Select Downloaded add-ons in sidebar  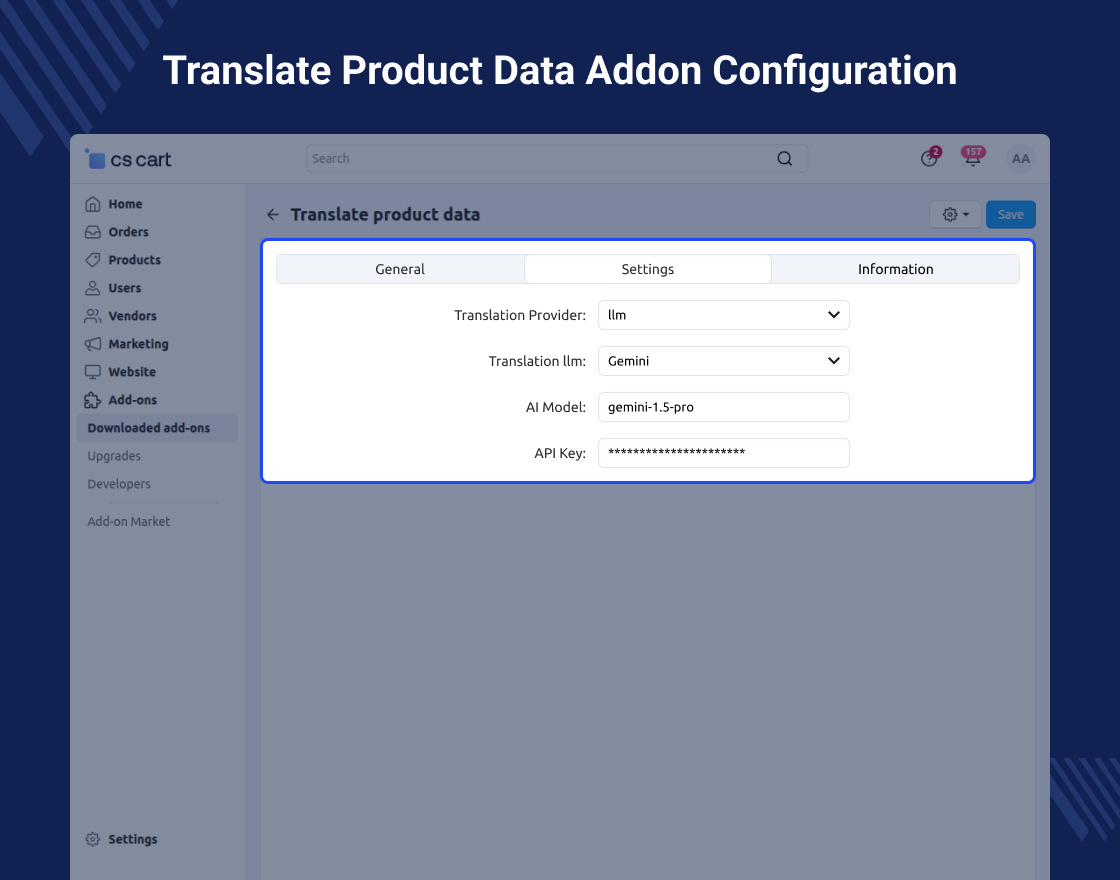149,428
